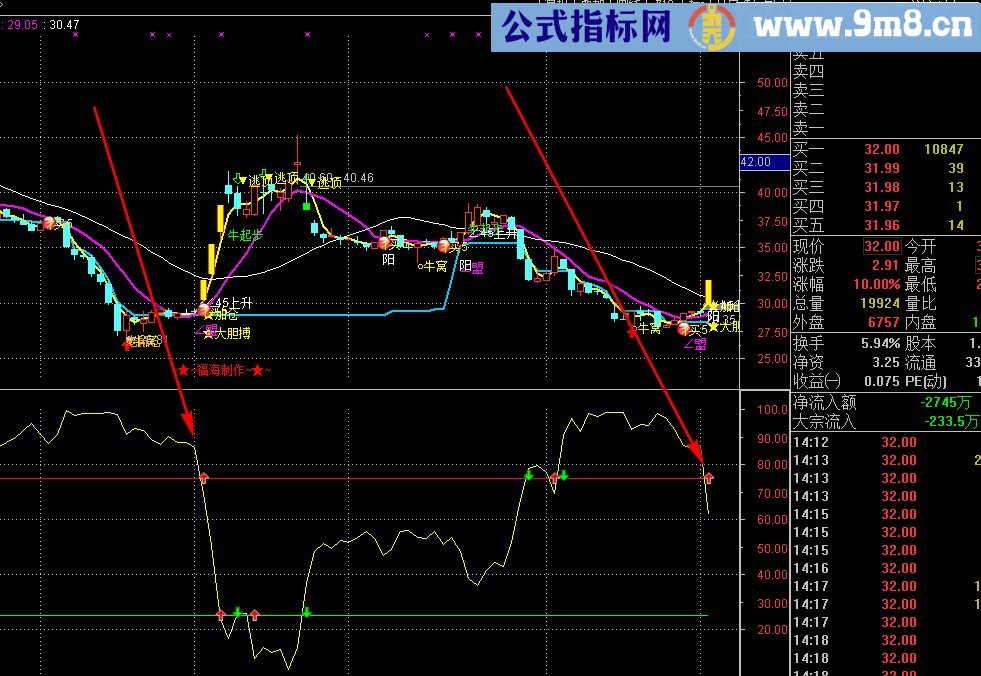Select the '牛起步' signal label

pos(245,235)
